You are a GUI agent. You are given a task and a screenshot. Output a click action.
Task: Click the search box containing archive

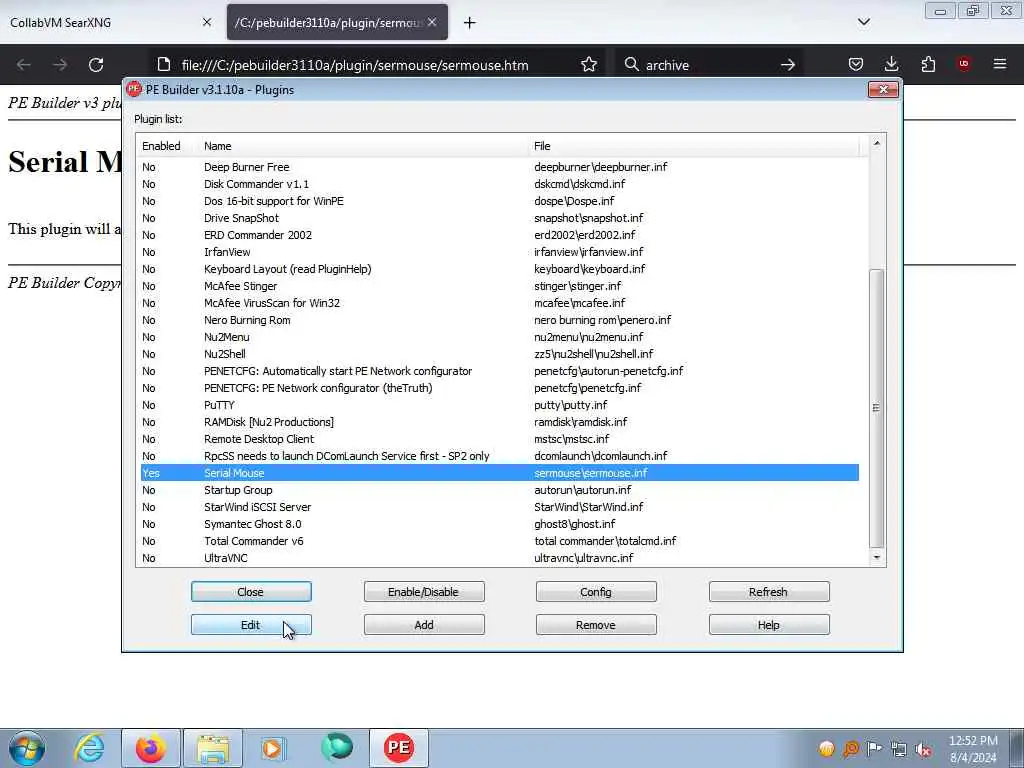point(709,65)
